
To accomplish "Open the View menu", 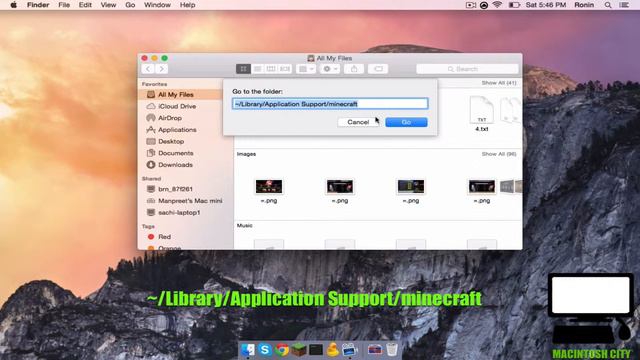I will point(108,5).
